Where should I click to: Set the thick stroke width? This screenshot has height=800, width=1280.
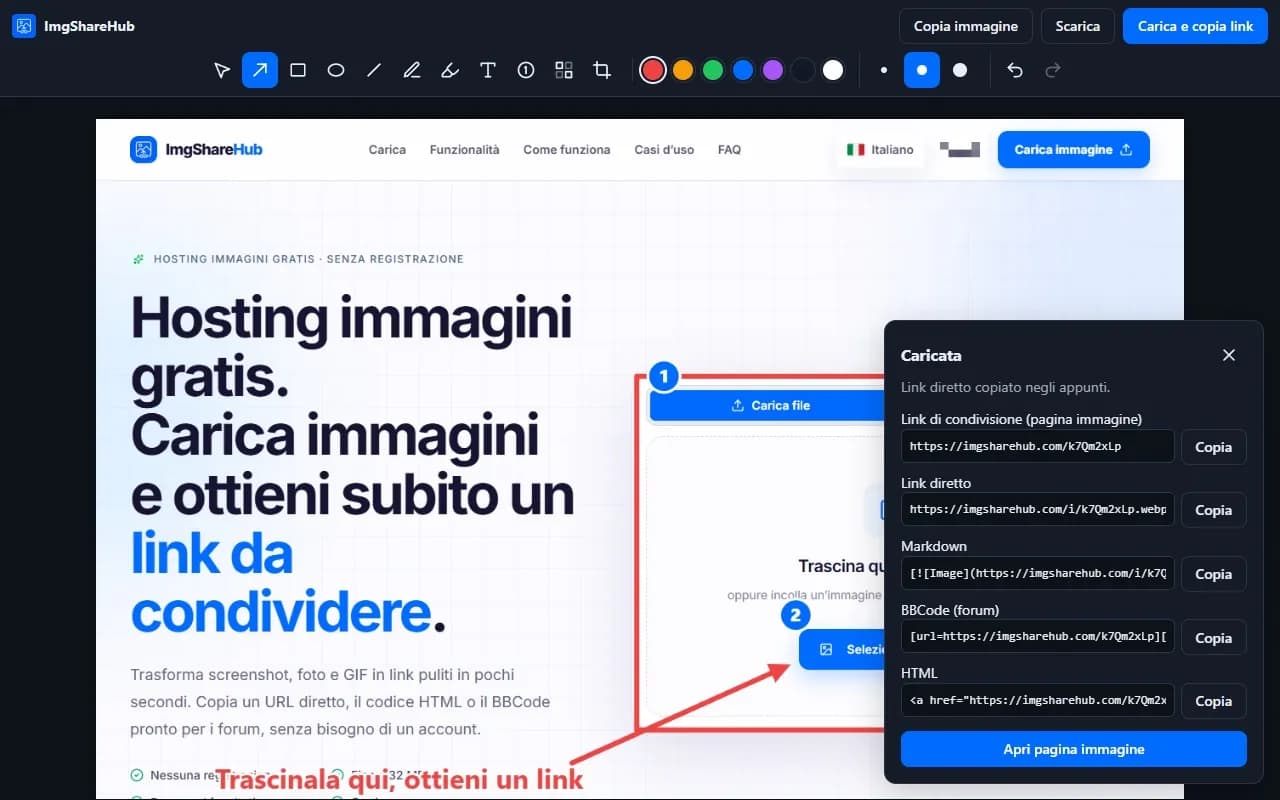click(x=960, y=70)
